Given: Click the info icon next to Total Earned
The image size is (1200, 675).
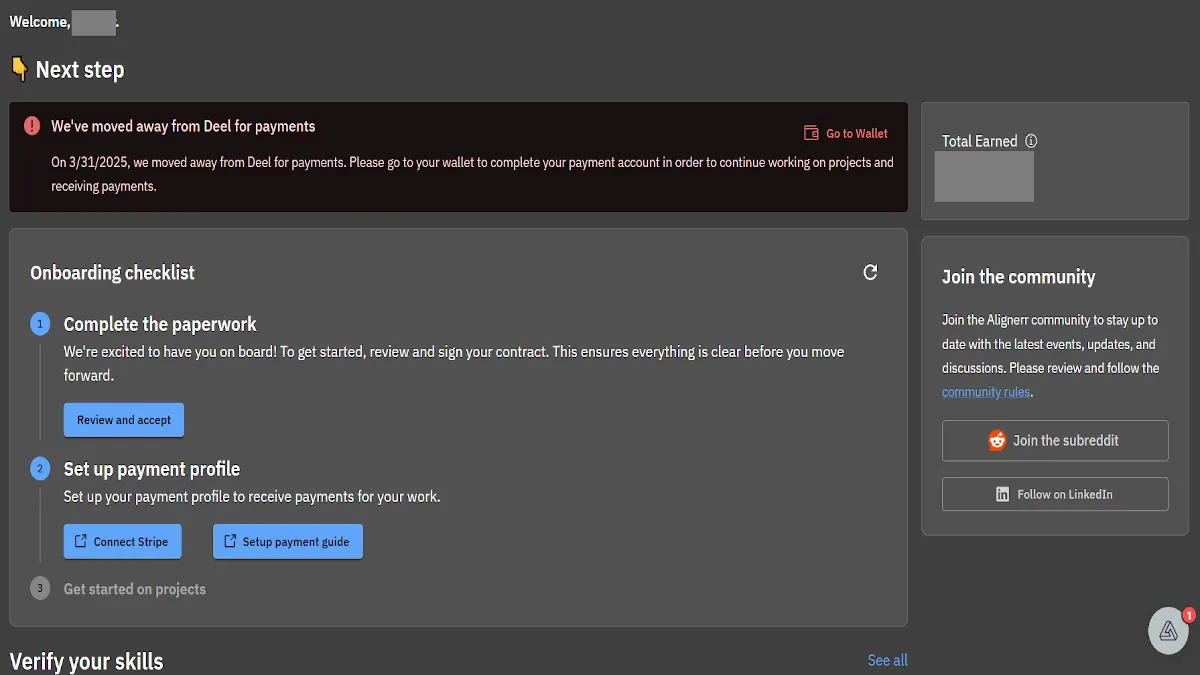Looking at the screenshot, I should [1031, 141].
